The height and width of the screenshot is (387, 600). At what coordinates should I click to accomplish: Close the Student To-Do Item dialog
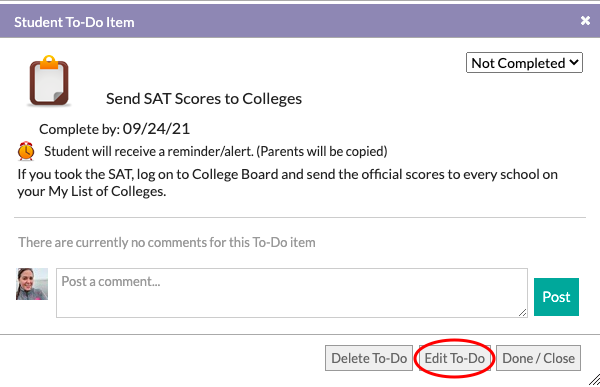coord(585,21)
